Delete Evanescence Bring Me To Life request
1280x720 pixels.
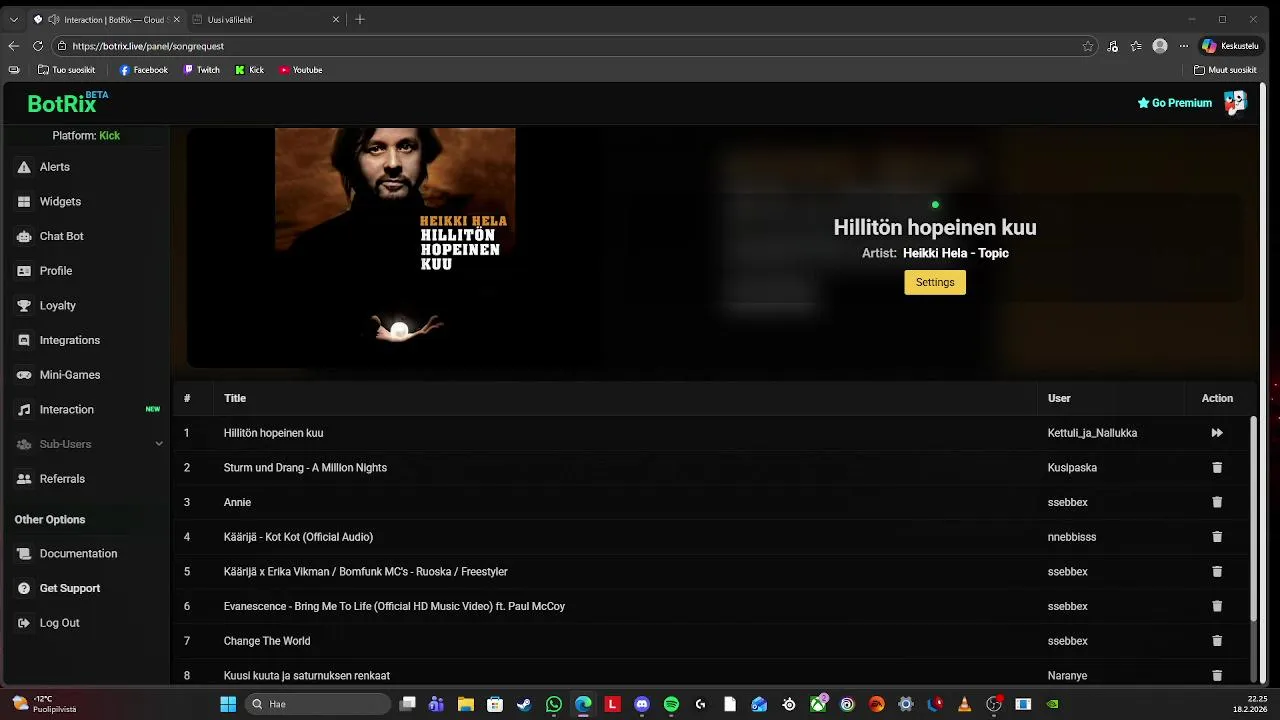click(1217, 606)
